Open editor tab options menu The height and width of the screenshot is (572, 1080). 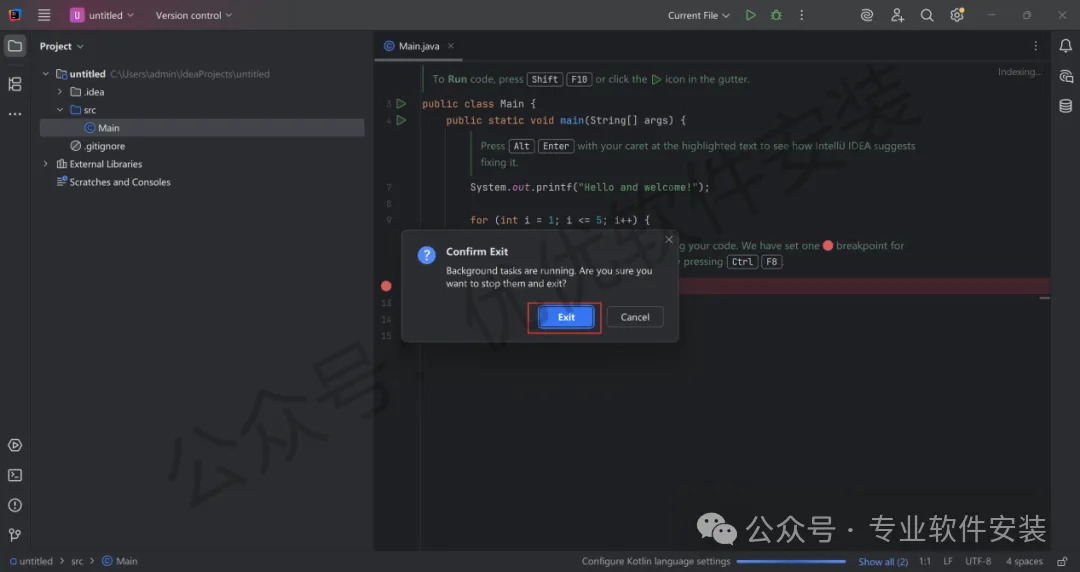point(1035,45)
